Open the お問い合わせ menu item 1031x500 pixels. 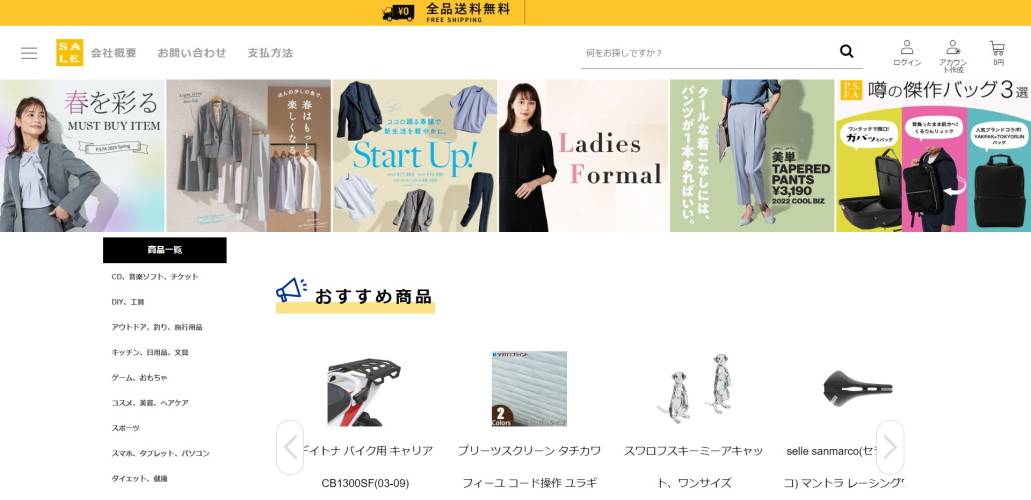point(191,53)
